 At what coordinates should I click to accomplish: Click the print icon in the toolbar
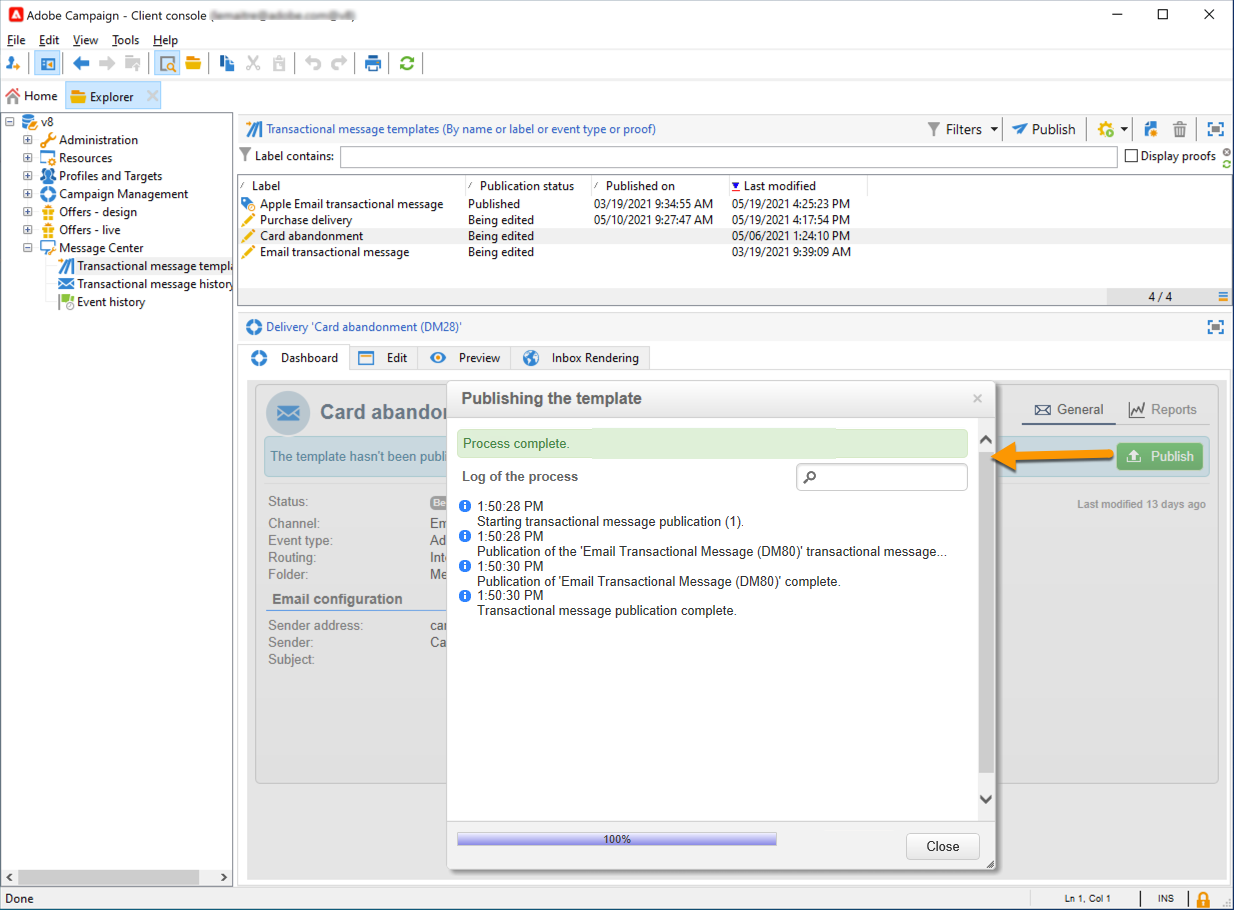pos(373,63)
